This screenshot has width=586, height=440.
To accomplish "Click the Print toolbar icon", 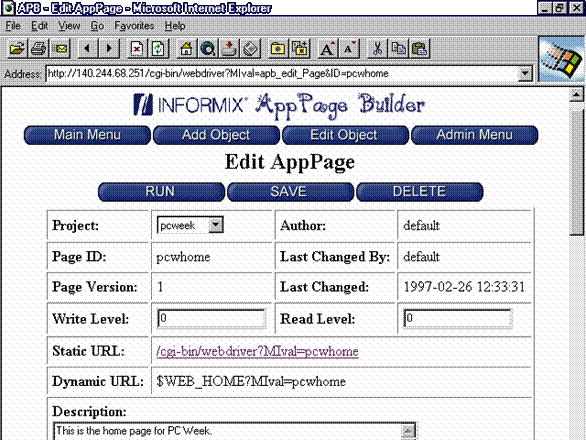I will pyautogui.click(x=38, y=49).
